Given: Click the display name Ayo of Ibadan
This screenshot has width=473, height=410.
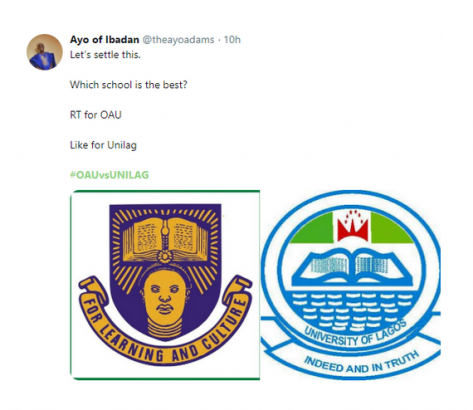Looking at the screenshot, I should pyautogui.click(x=104, y=40).
